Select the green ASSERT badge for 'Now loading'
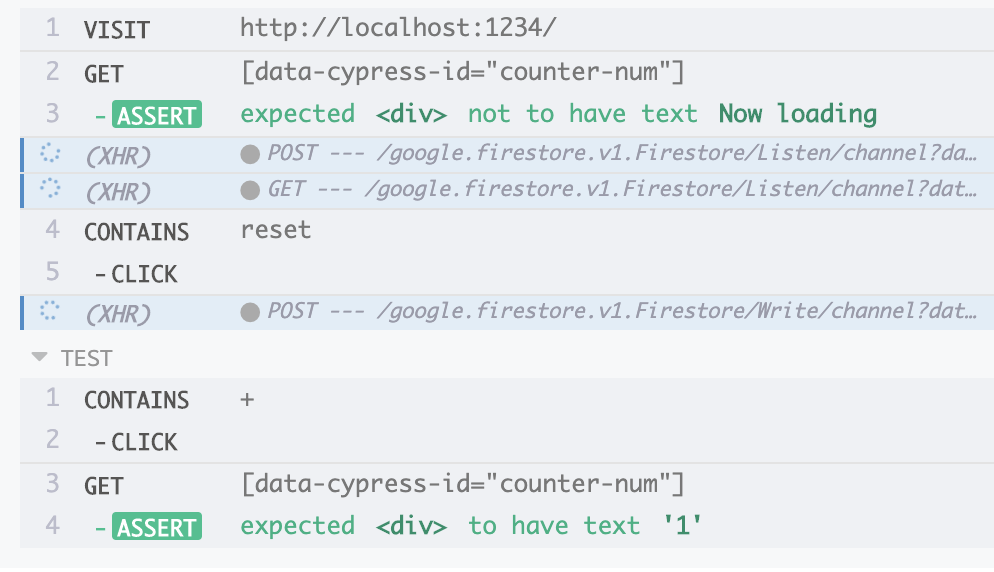This screenshot has height=572, width=994. [157, 115]
